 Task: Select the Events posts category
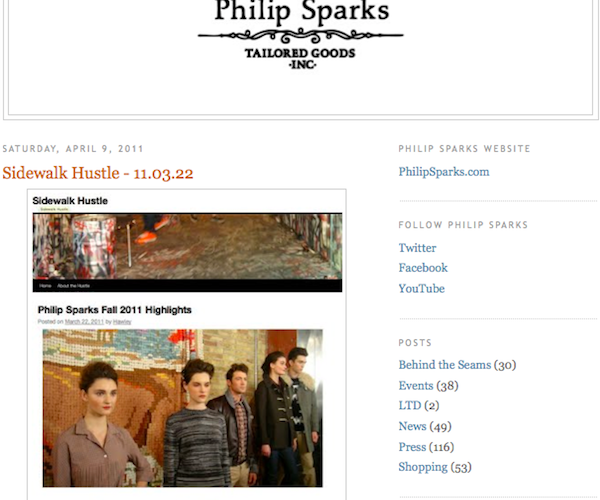click(416, 386)
